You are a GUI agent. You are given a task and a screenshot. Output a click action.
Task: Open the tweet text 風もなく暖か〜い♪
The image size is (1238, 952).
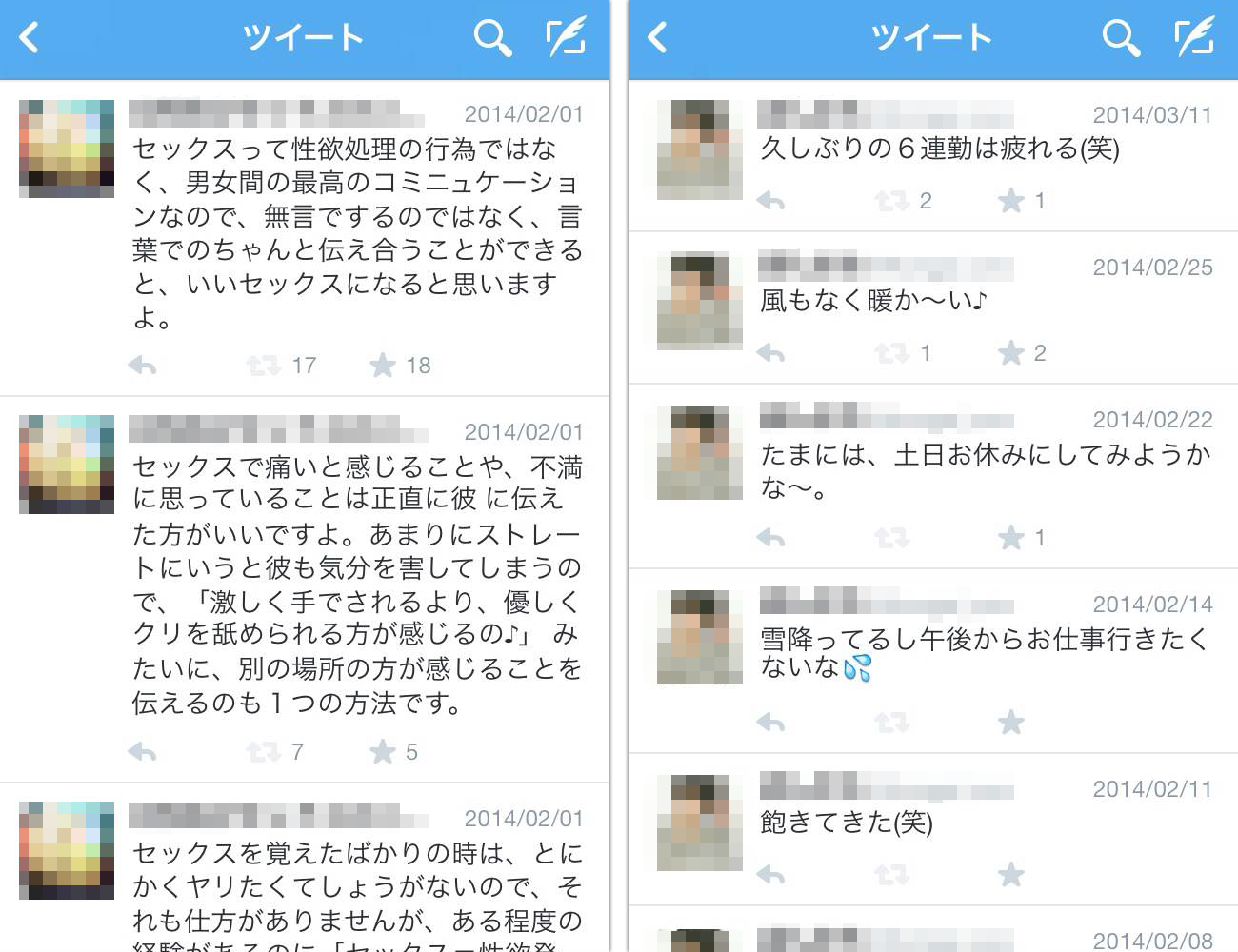[873, 301]
